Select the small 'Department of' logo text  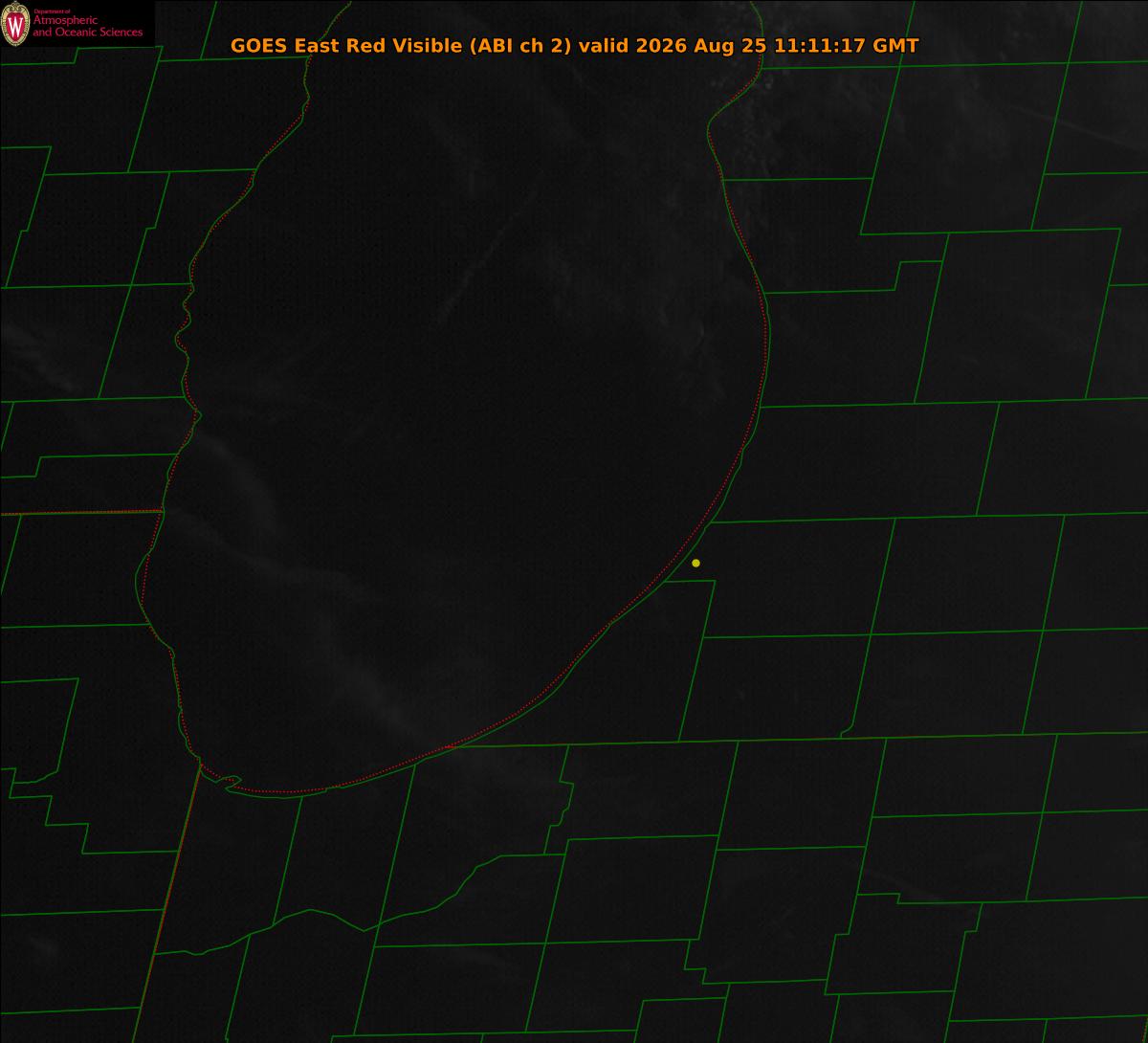(x=51, y=11)
